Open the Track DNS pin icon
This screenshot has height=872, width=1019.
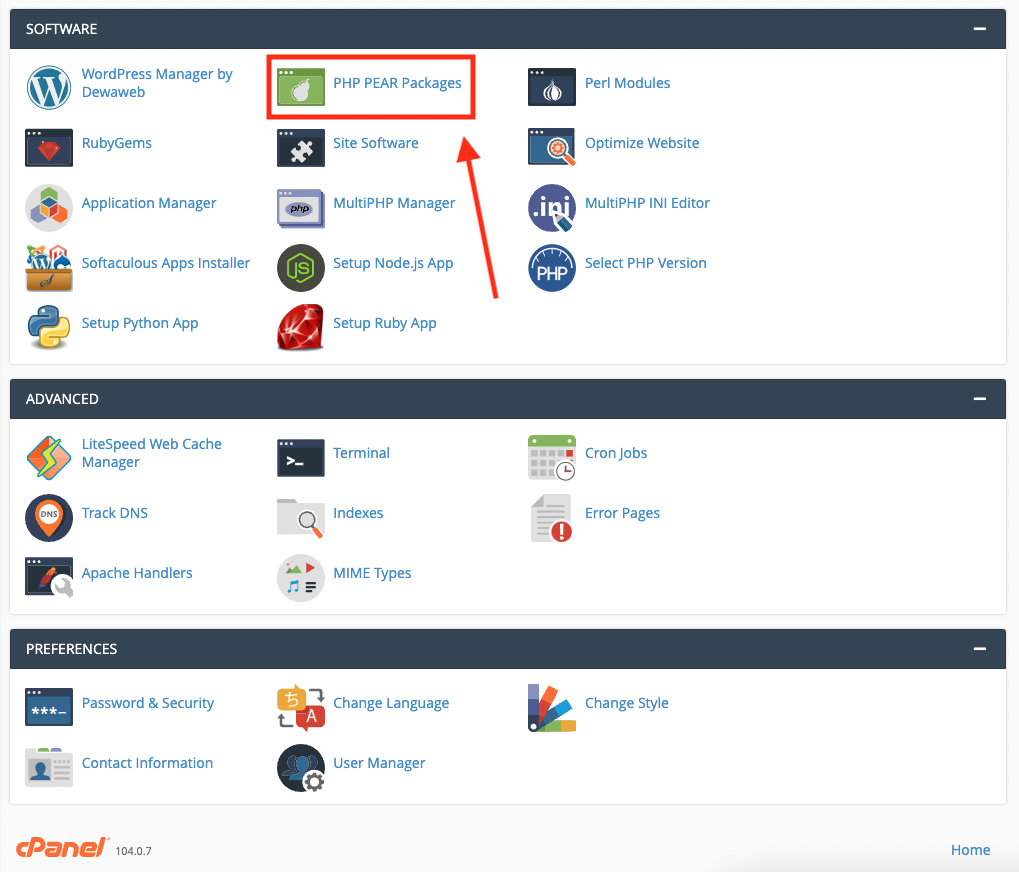pos(49,518)
